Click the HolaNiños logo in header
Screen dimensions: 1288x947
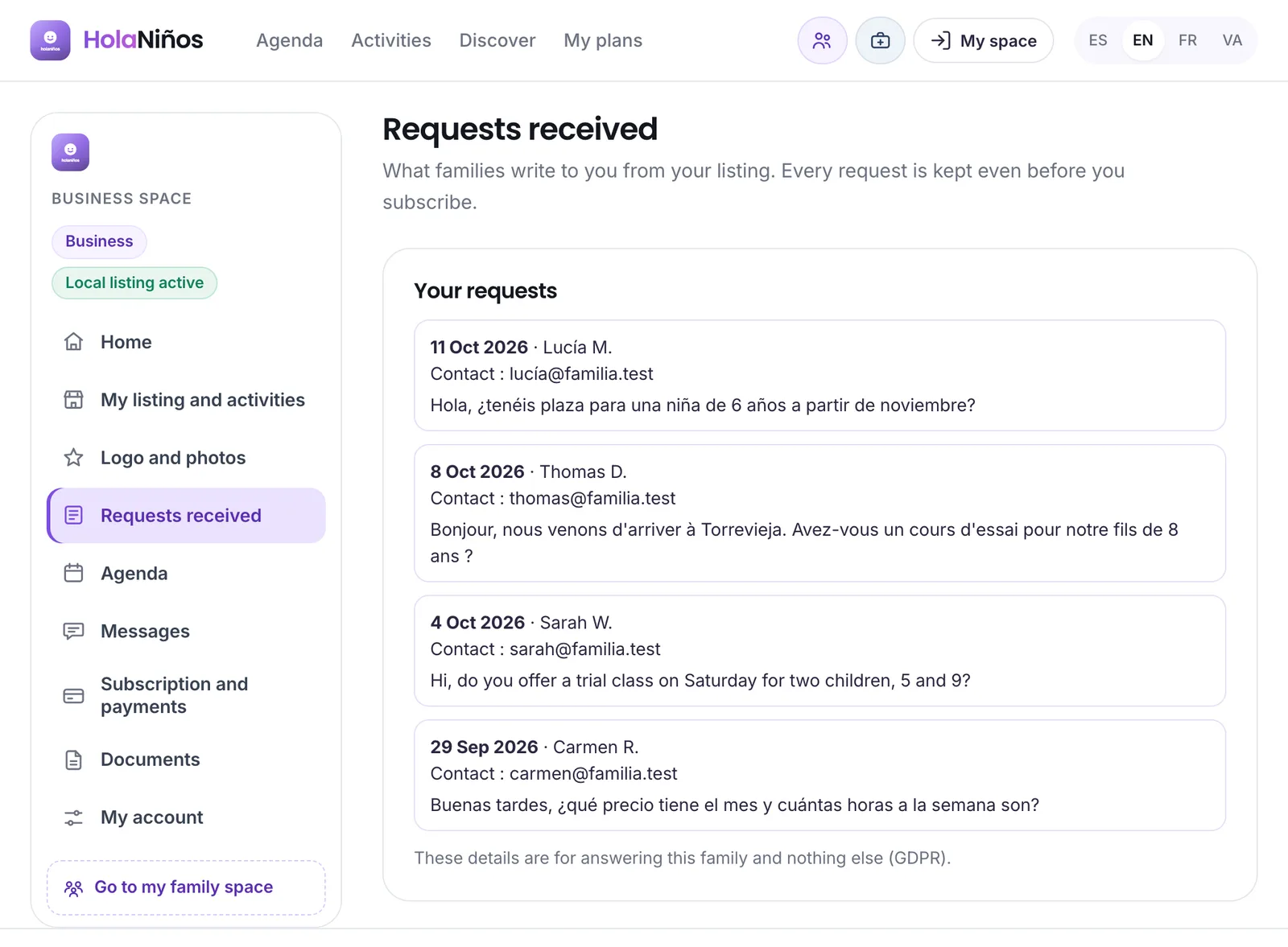(117, 40)
